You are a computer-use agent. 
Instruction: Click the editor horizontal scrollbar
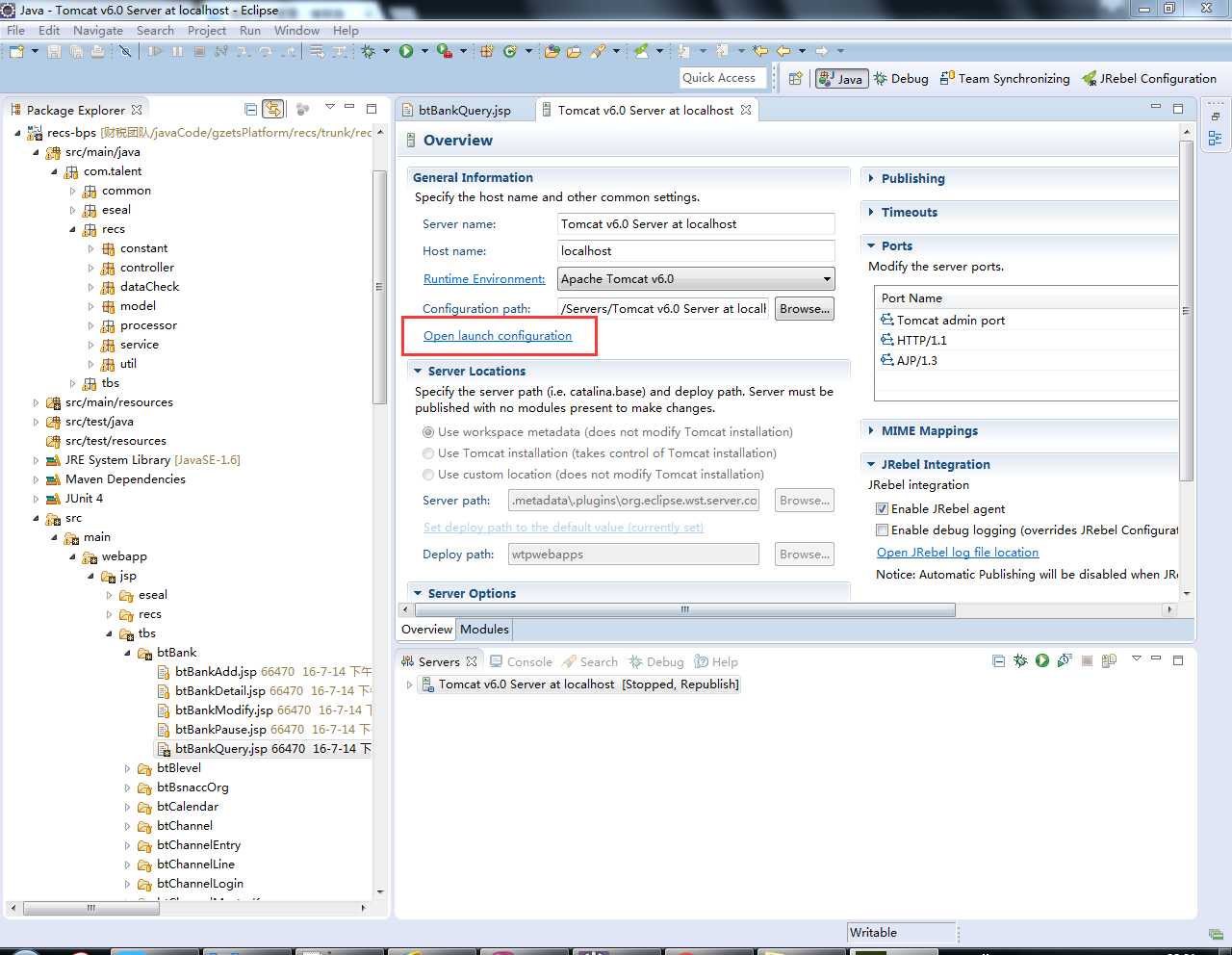[684, 609]
